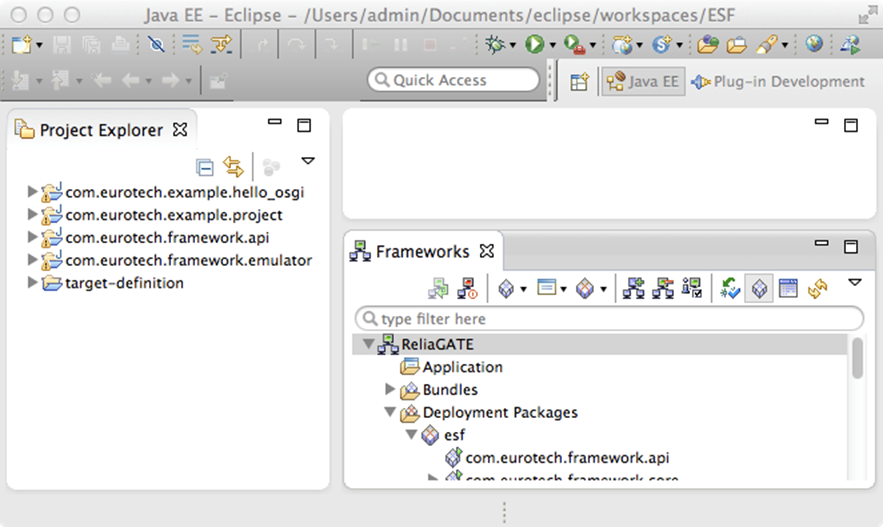Select the Frameworks view tab
Viewport: 883px width, 527px height.
click(x=422, y=251)
